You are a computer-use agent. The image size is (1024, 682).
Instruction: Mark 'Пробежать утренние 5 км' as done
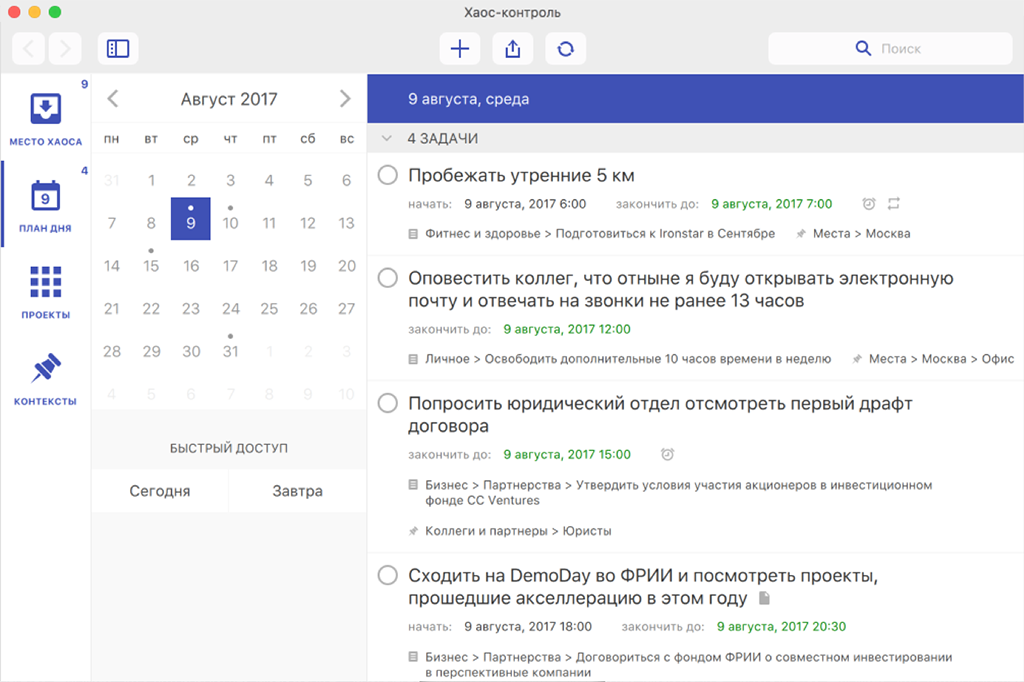[388, 176]
